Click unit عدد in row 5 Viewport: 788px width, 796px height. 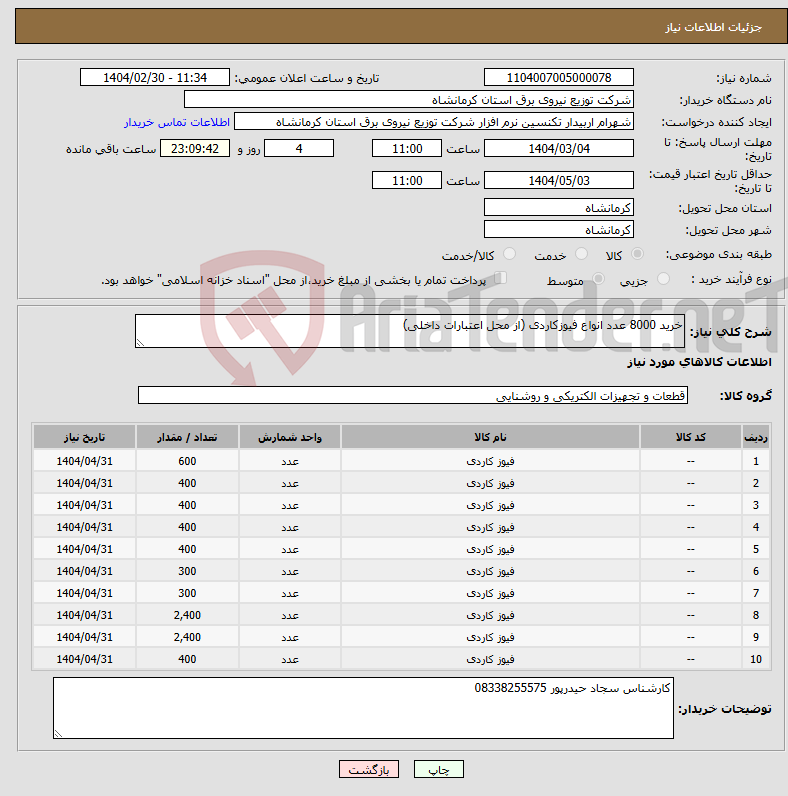[290, 549]
